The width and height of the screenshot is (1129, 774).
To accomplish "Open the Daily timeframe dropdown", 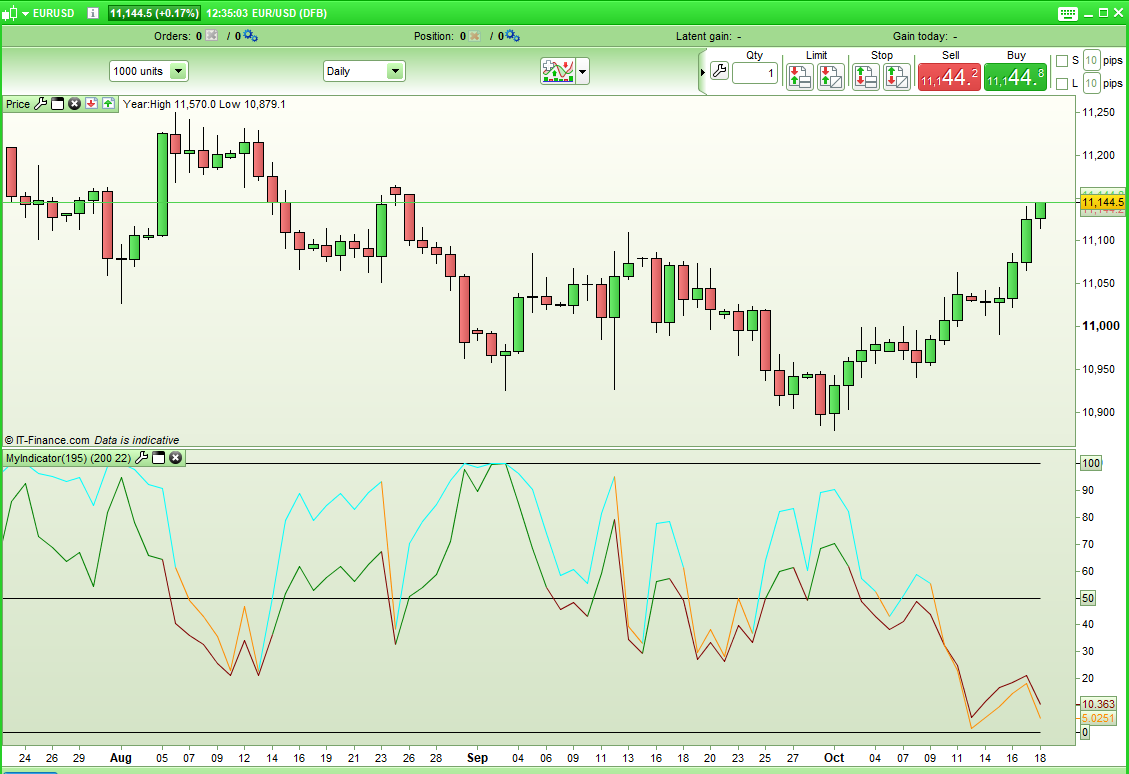I will coord(364,71).
